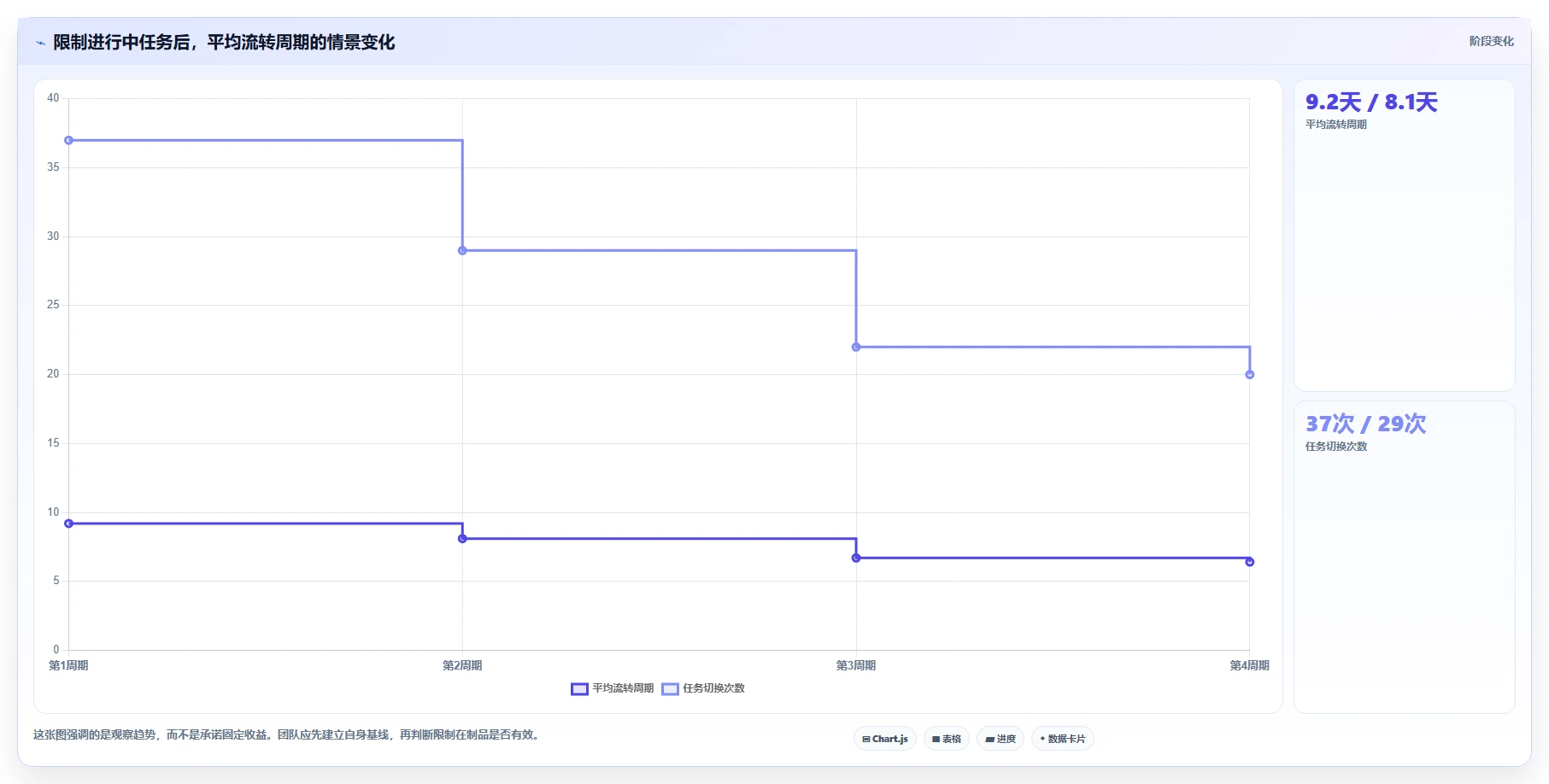Click the y-axis label 10
This screenshot has width=1549, height=784.
pos(53,512)
